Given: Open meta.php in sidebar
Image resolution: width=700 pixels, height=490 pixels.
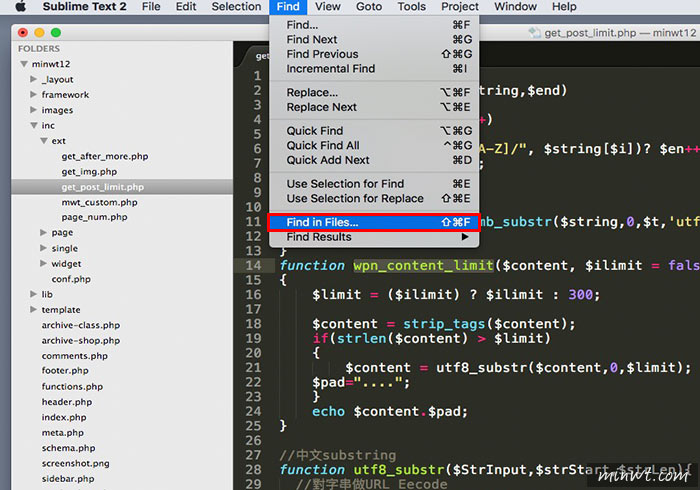Looking at the screenshot, I should [62, 432].
